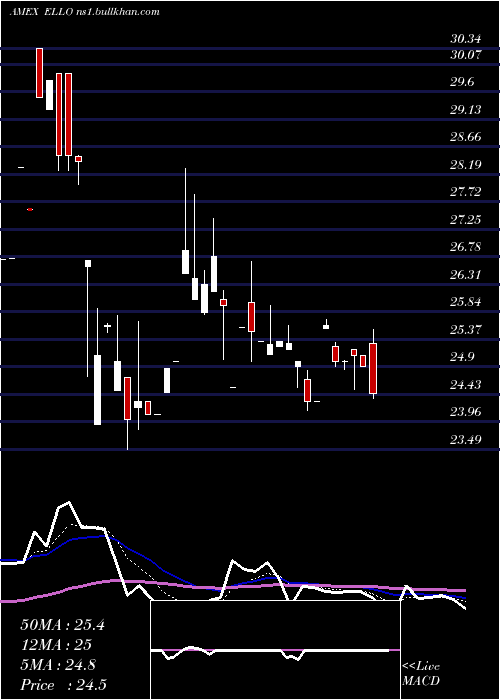Click the 30.34 price level label

pyautogui.click(x=466, y=39)
